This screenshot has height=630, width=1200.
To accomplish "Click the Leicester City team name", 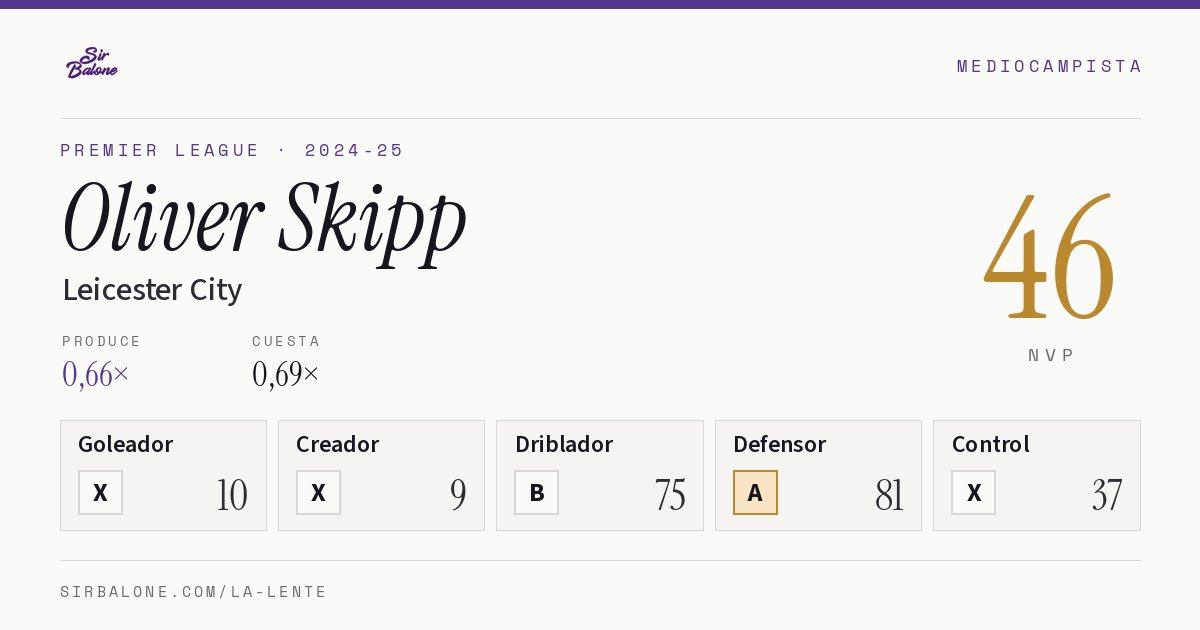I will [x=152, y=290].
